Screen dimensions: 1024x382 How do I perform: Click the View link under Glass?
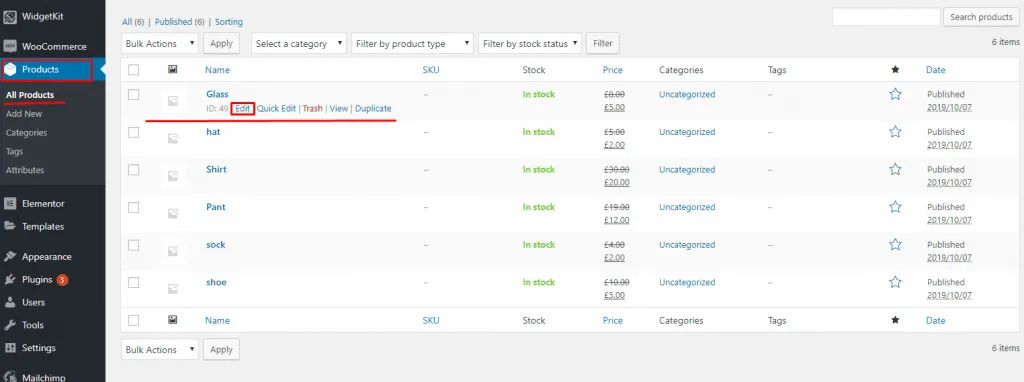[338, 108]
